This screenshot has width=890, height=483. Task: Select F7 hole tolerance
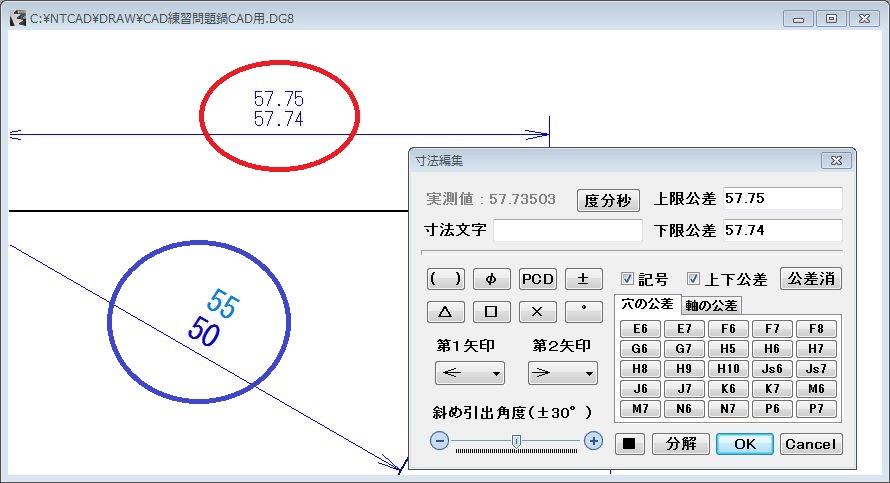pos(772,329)
